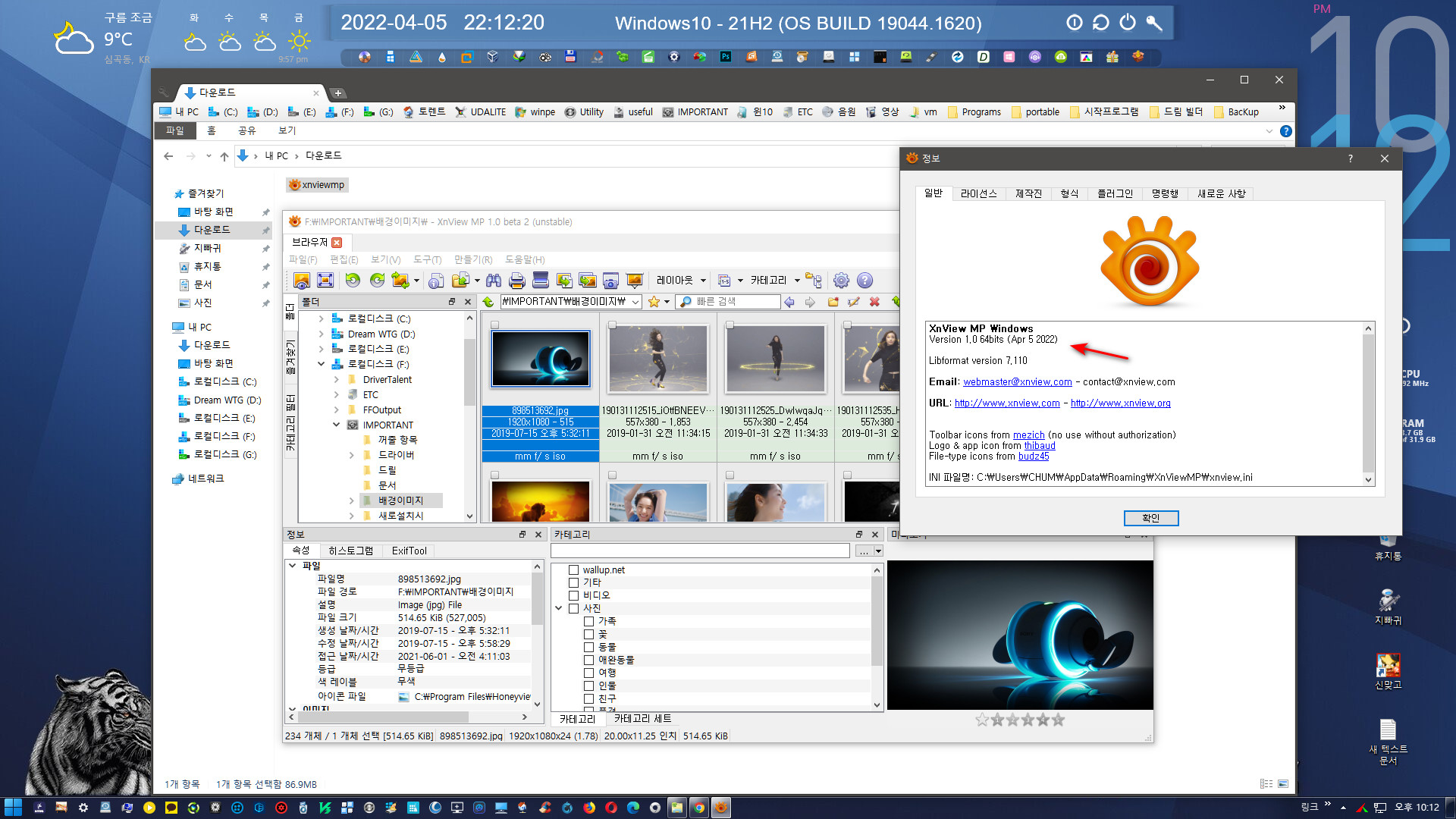The height and width of the screenshot is (819, 1456).
Task: Click the Windows Start button
Action: click(x=13, y=808)
